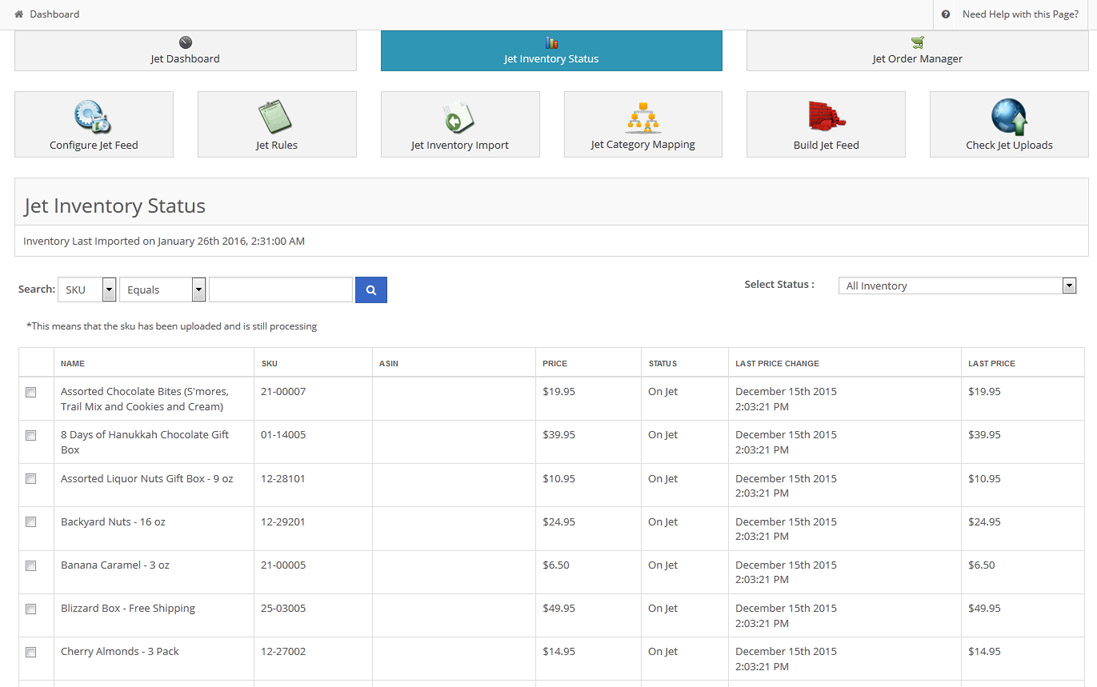Click the Configure Jet Feed gear icon
The width and height of the screenshot is (1097, 687).
pos(93,116)
